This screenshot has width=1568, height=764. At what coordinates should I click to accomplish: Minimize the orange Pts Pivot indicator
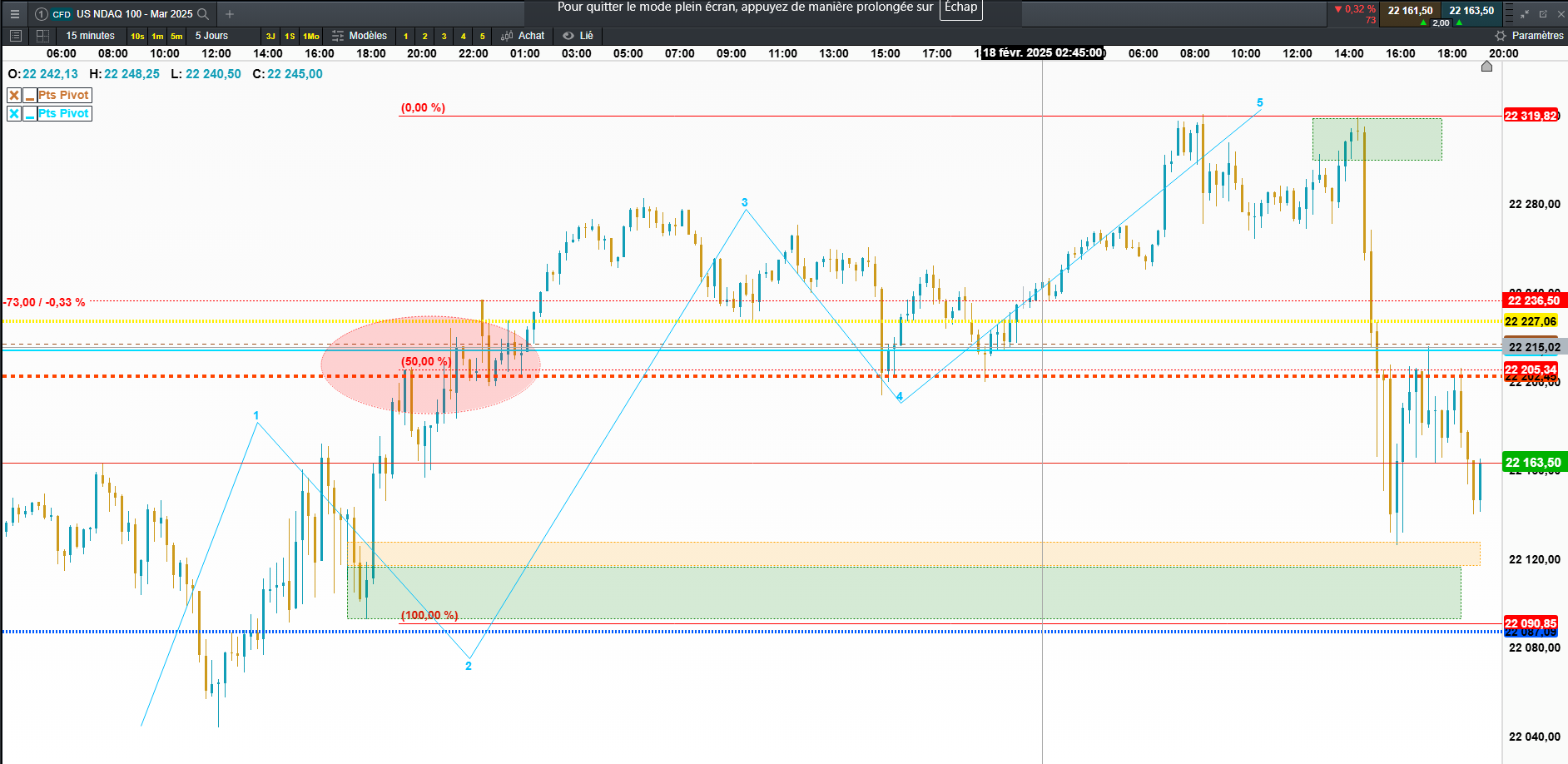coord(30,95)
